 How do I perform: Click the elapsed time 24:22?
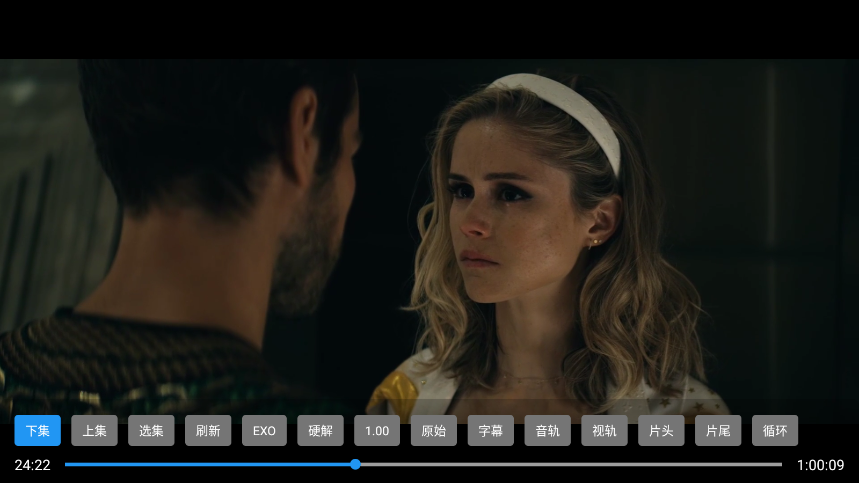(x=32, y=465)
